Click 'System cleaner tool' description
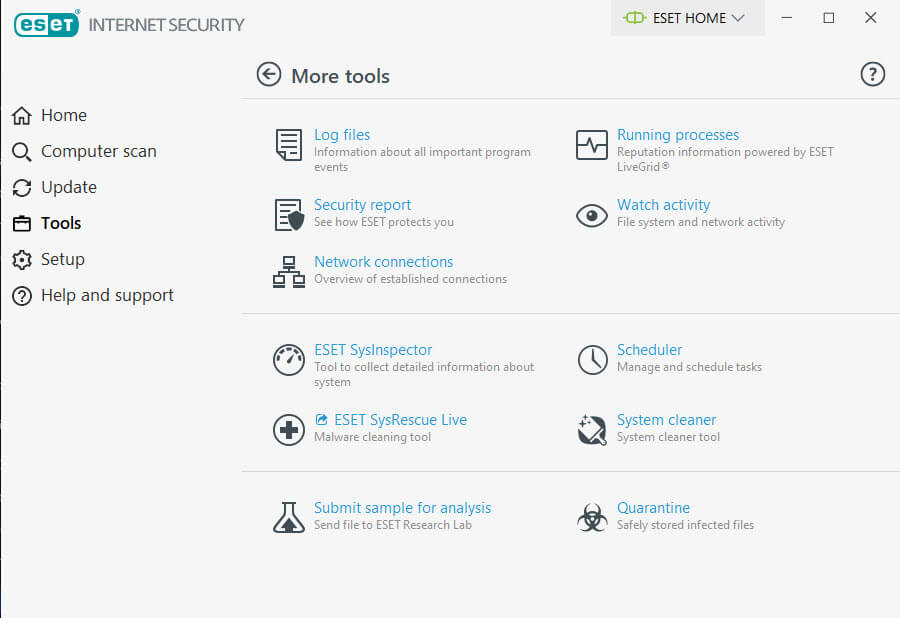This screenshot has height=618, width=900. pyautogui.click(x=668, y=437)
